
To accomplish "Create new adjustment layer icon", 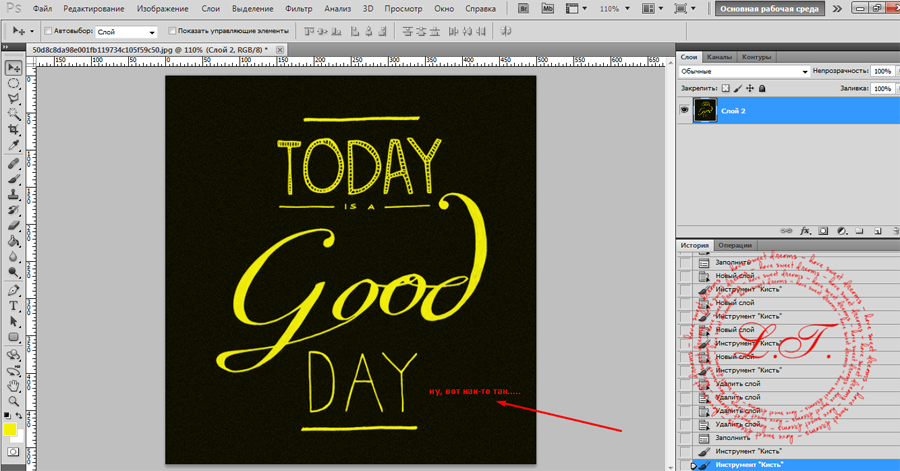I will tap(841, 231).
